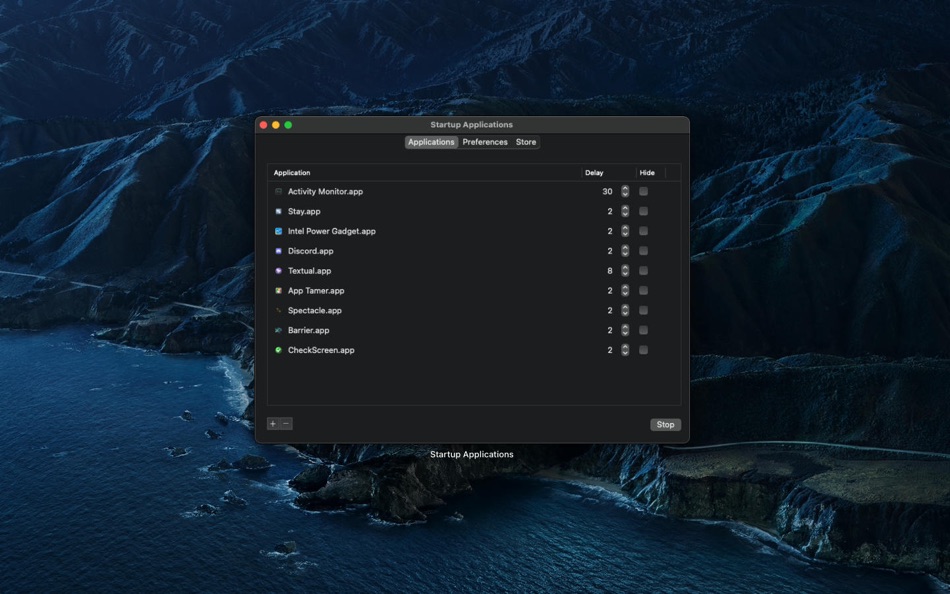Viewport: 950px width, 594px height.
Task: Select the CheckScreen.app green icon
Action: tap(278, 350)
